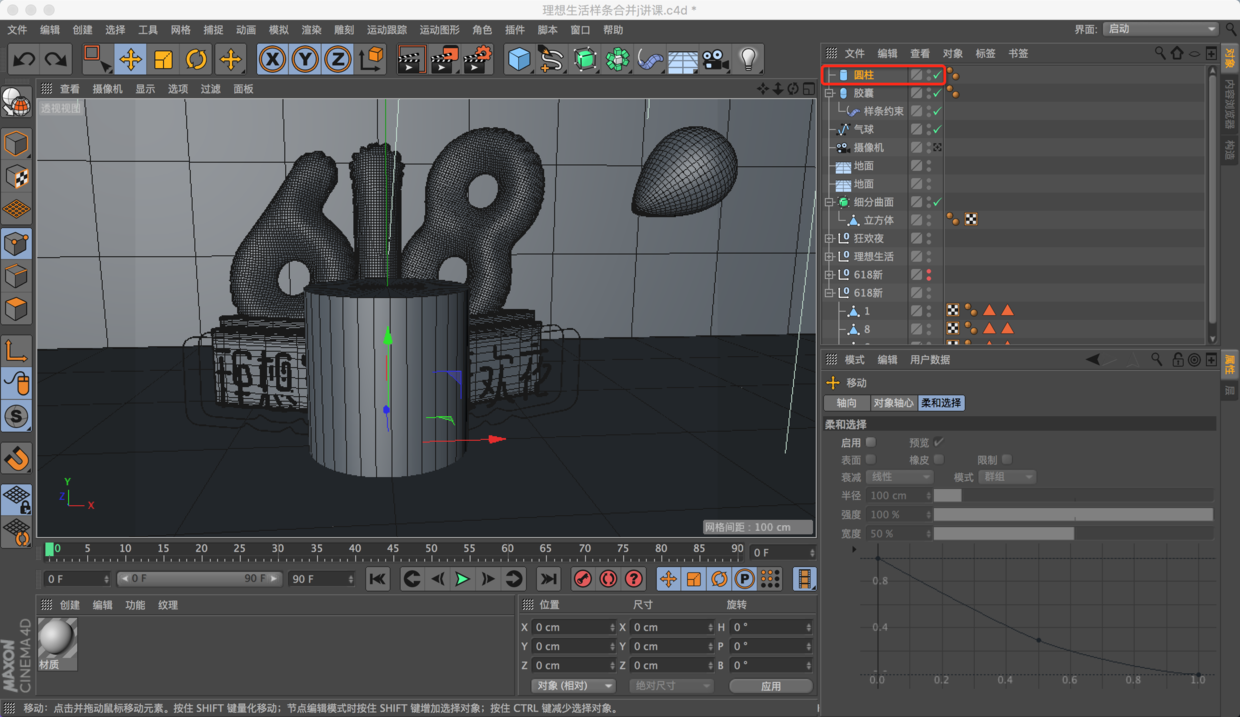Collapse the 细分曲面 object
Screen dimensions: 1240x717
(829, 203)
